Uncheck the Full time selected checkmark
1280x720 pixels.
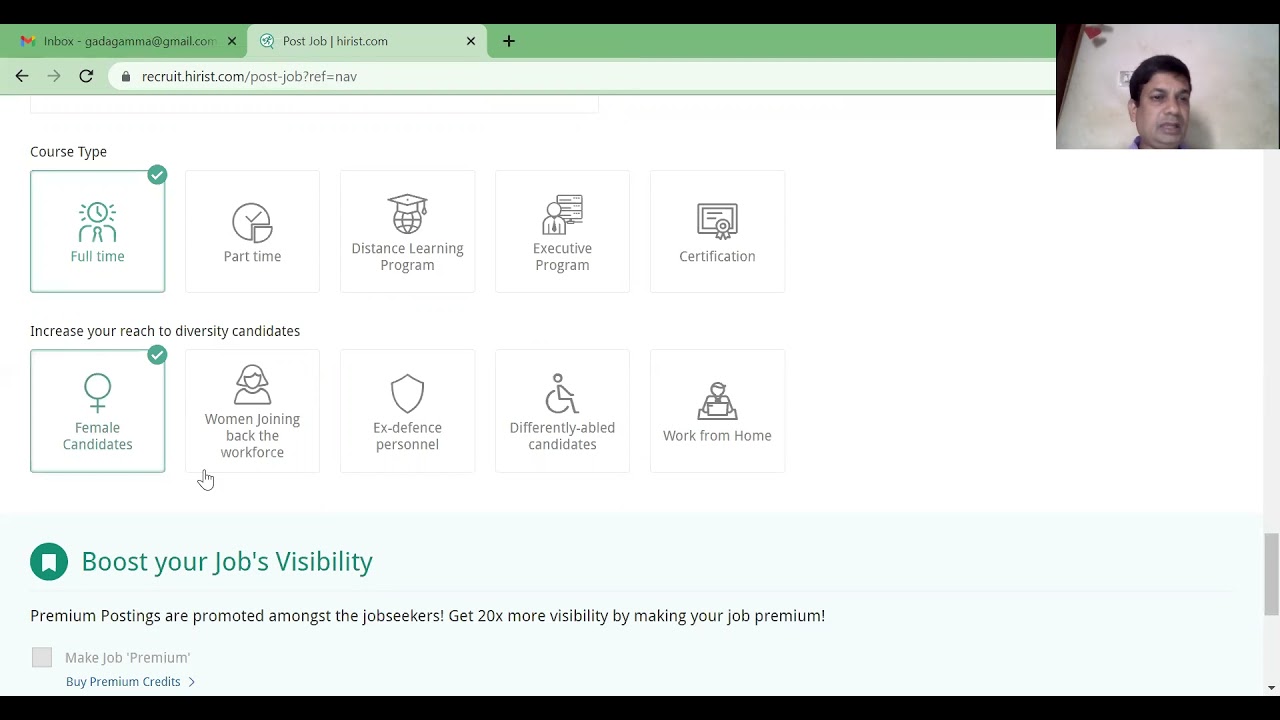point(157,175)
